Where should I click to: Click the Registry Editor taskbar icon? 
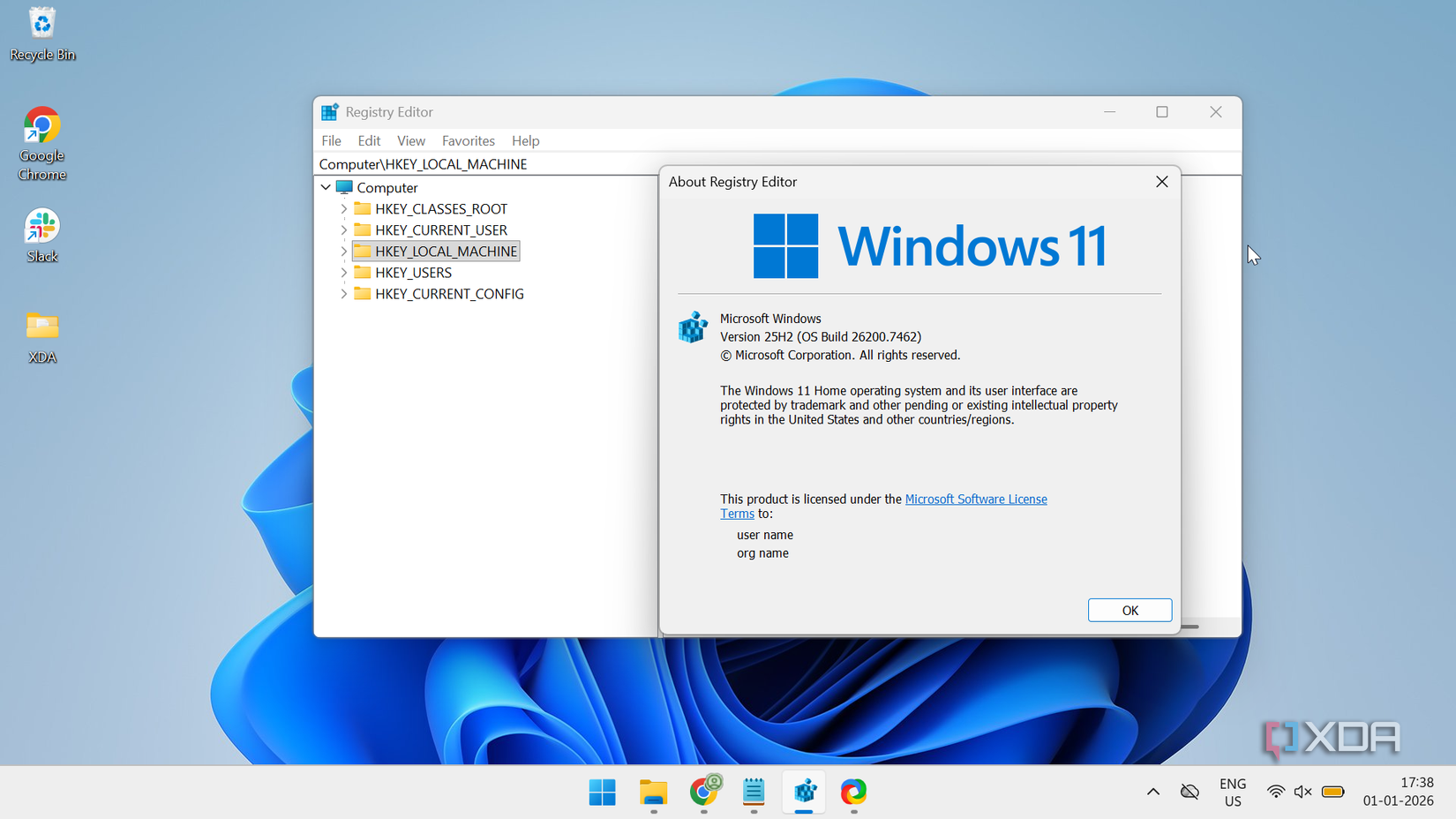tap(804, 792)
